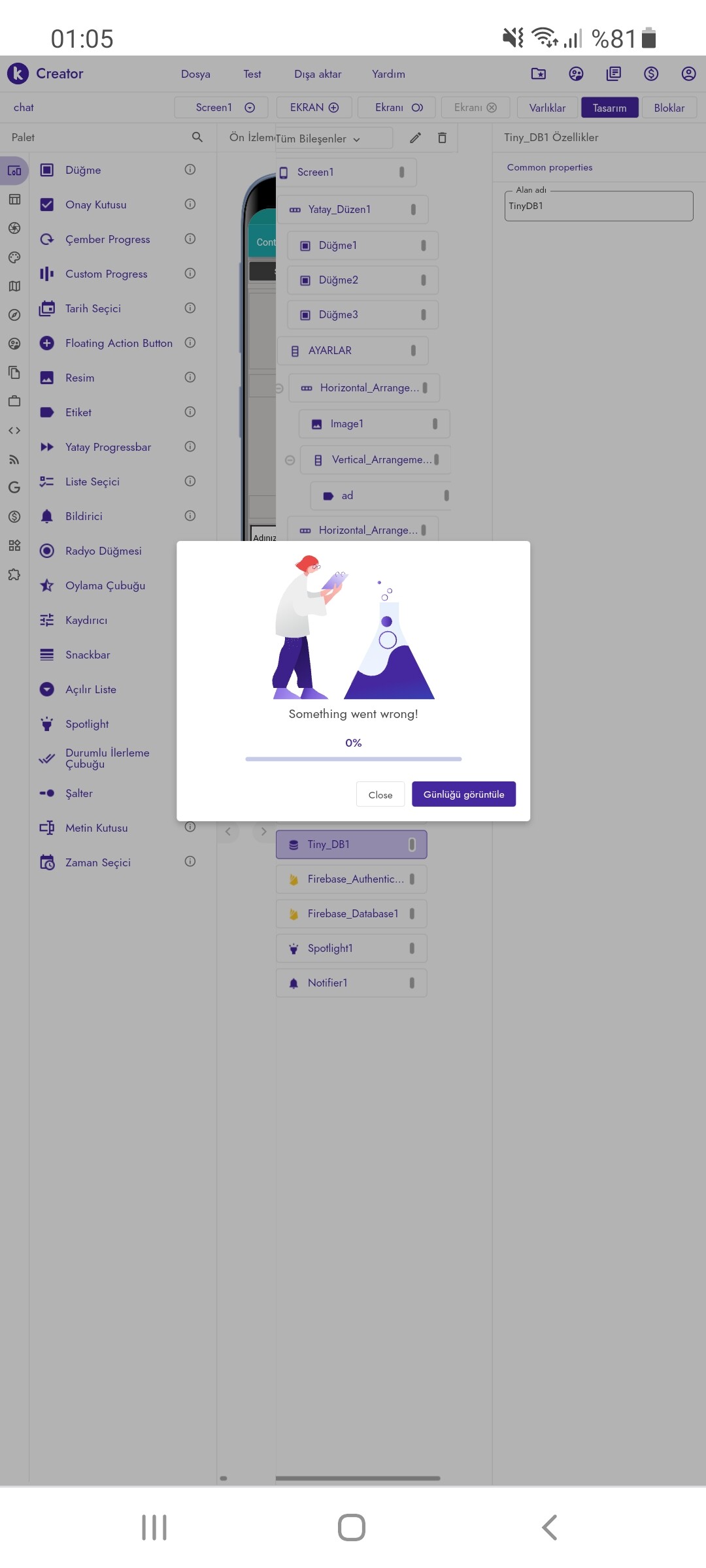
Task: Click the pencil rename icon in component tree
Action: 415,138
